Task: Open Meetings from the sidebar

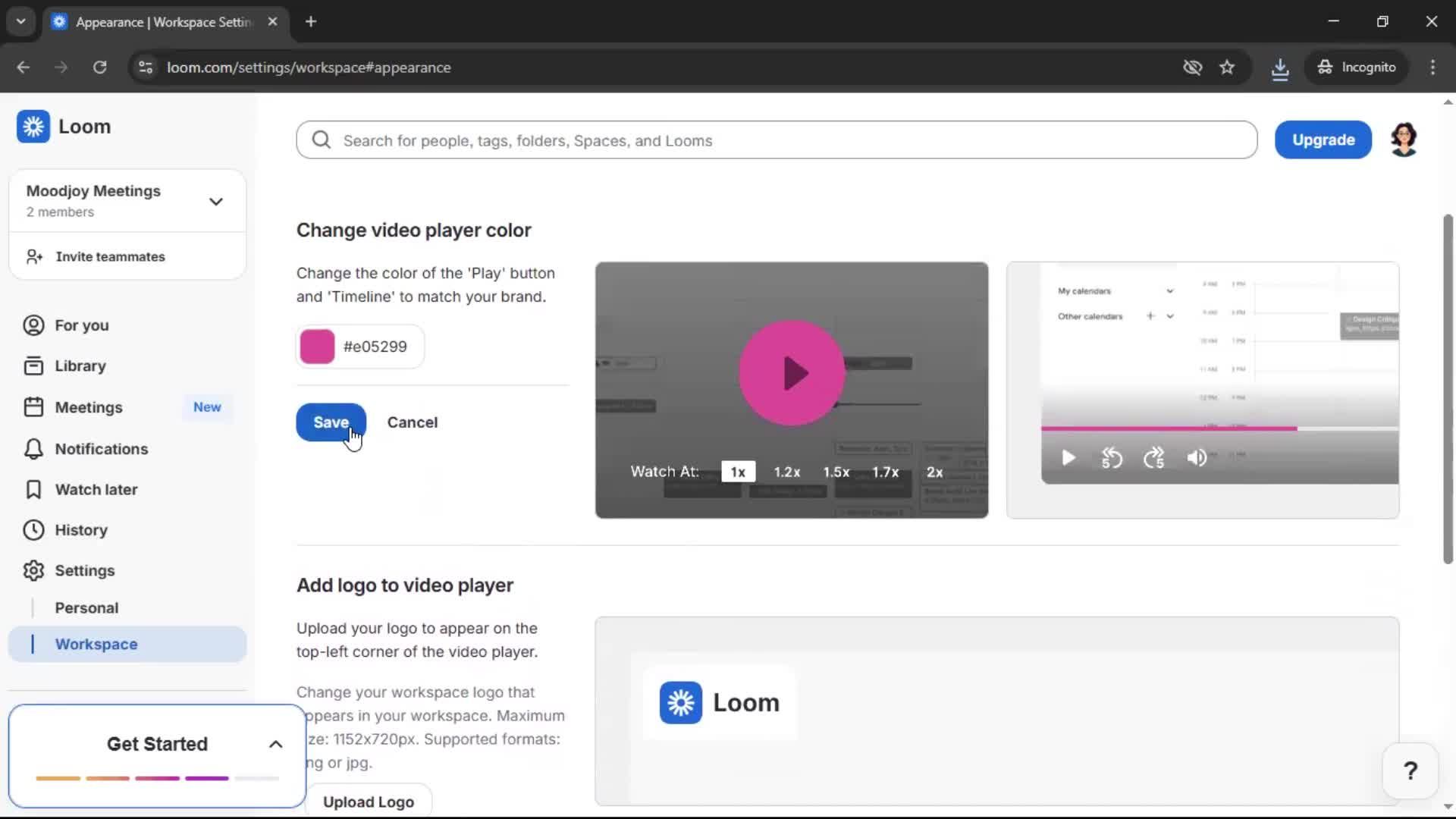Action: [90, 407]
